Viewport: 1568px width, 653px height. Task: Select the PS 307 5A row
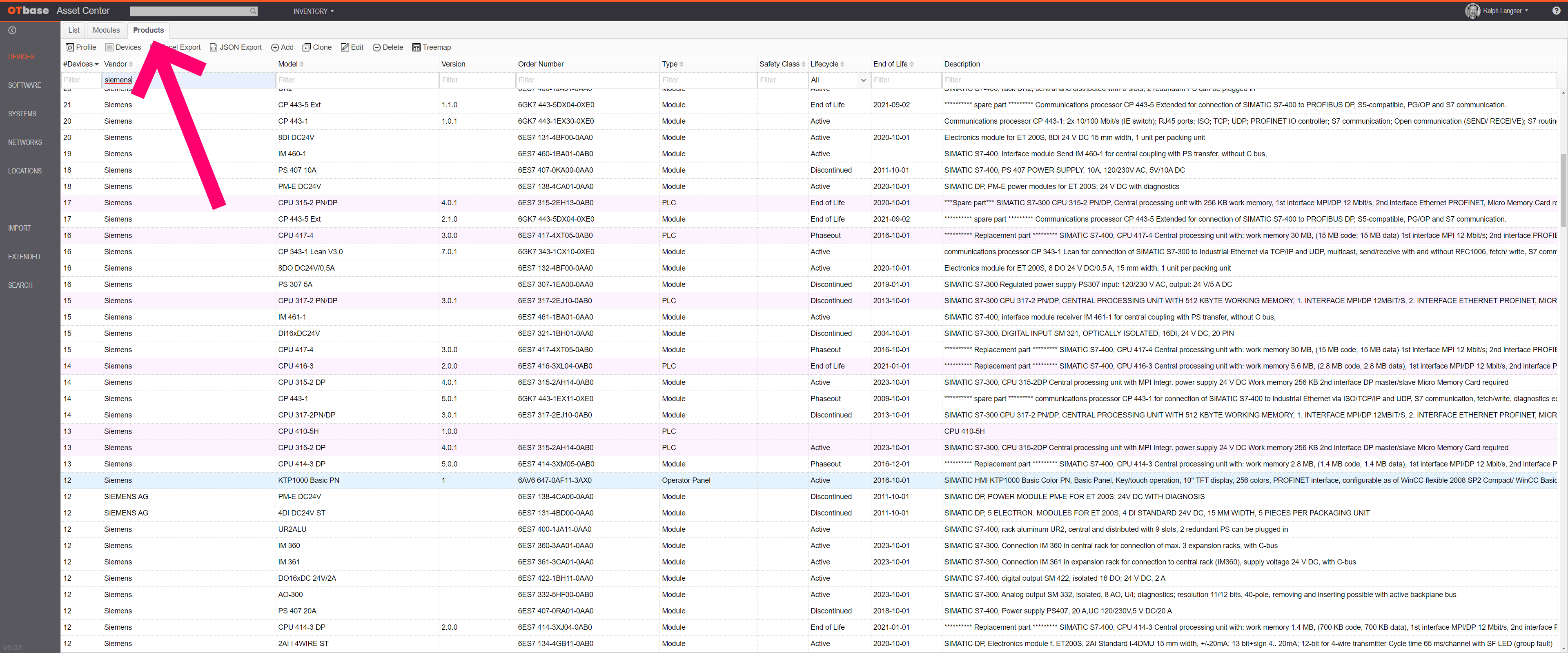point(810,284)
